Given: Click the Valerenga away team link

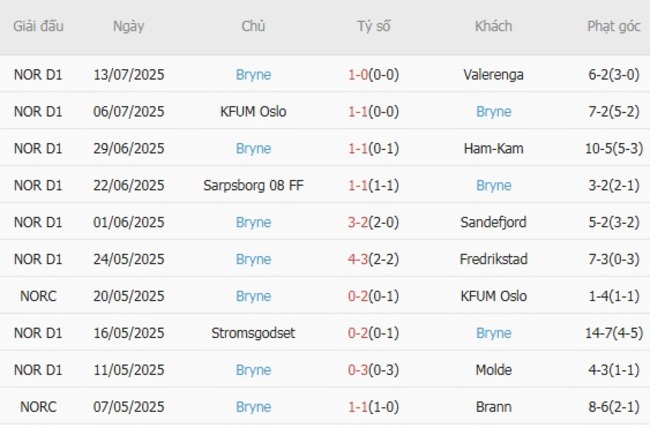Looking at the screenshot, I should pyautogui.click(x=493, y=74).
